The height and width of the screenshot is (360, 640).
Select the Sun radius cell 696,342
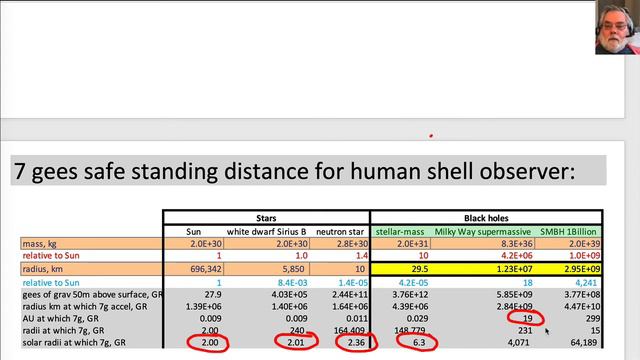(x=206, y=269)
